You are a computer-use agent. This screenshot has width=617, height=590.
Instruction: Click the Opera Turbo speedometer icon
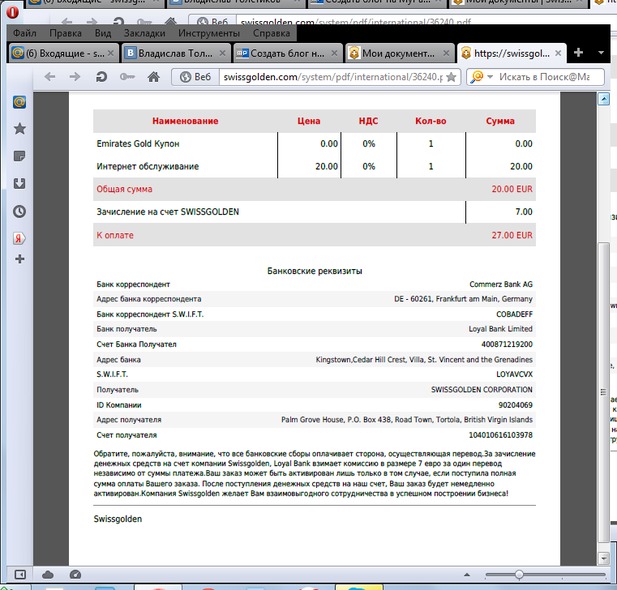point(75,575)
